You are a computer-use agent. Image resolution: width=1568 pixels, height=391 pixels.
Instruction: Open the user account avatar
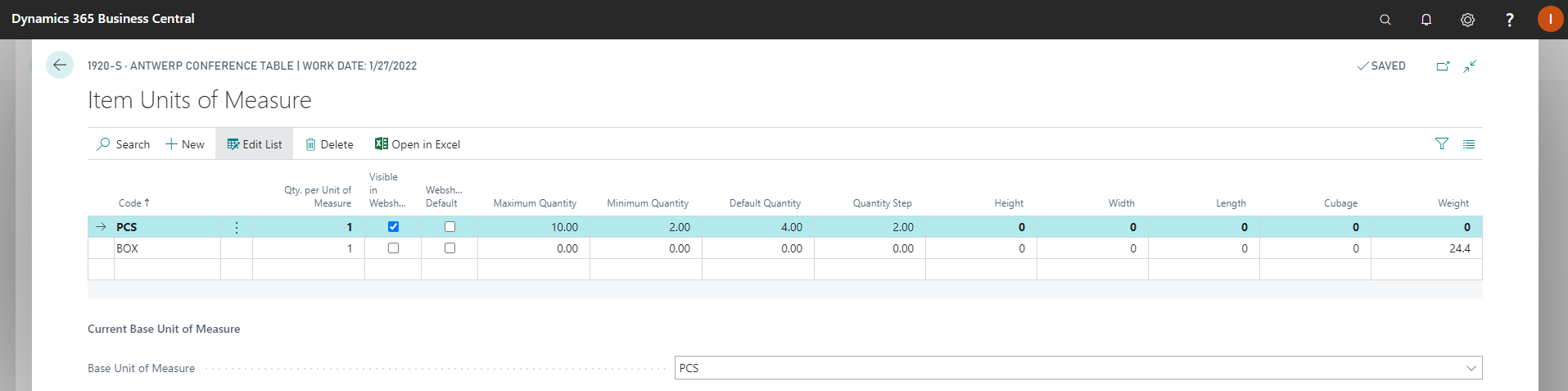pos(1550,19)
